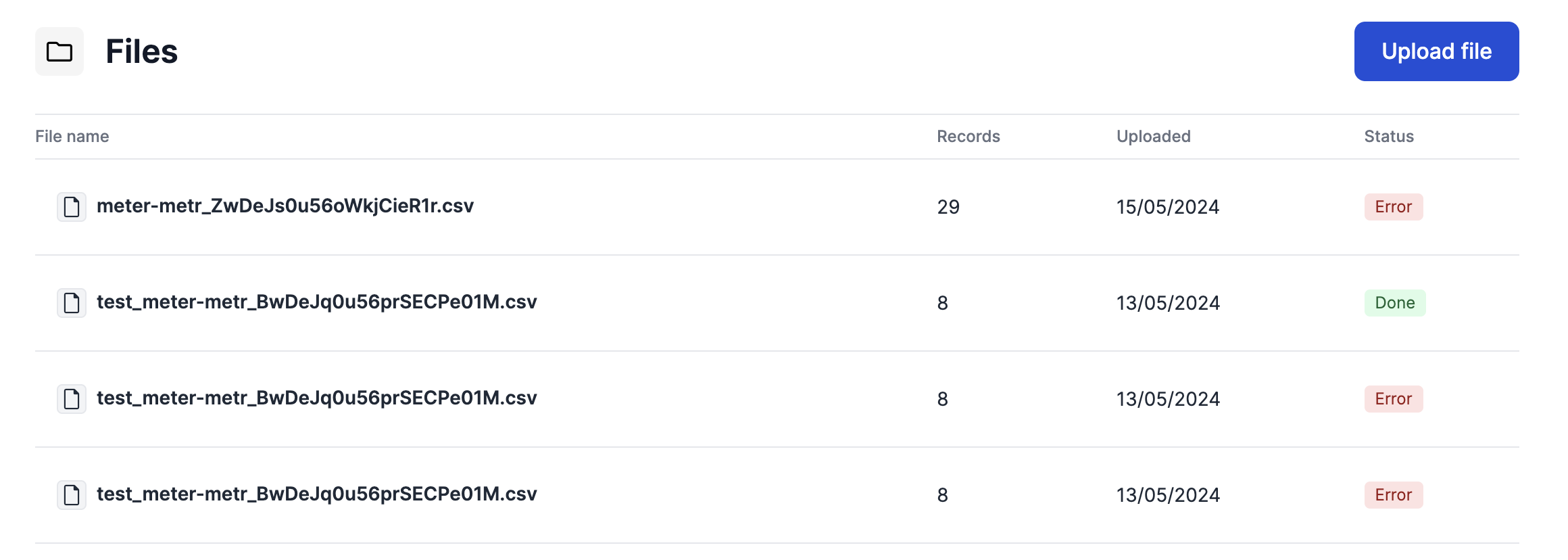The image size is (1568, 560).
Task: Click file icon in the last table row
Action: (x=72, y=495)
